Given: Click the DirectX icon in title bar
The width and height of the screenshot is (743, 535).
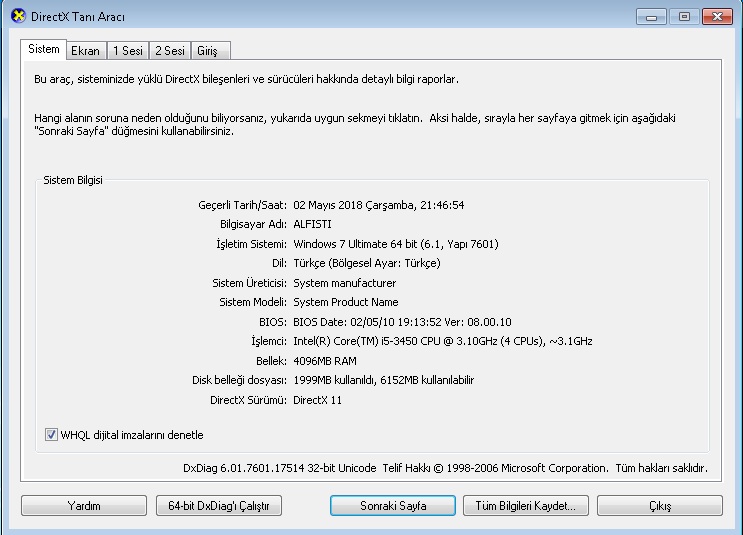Looking at the screenshot, I should click(17, 16).
